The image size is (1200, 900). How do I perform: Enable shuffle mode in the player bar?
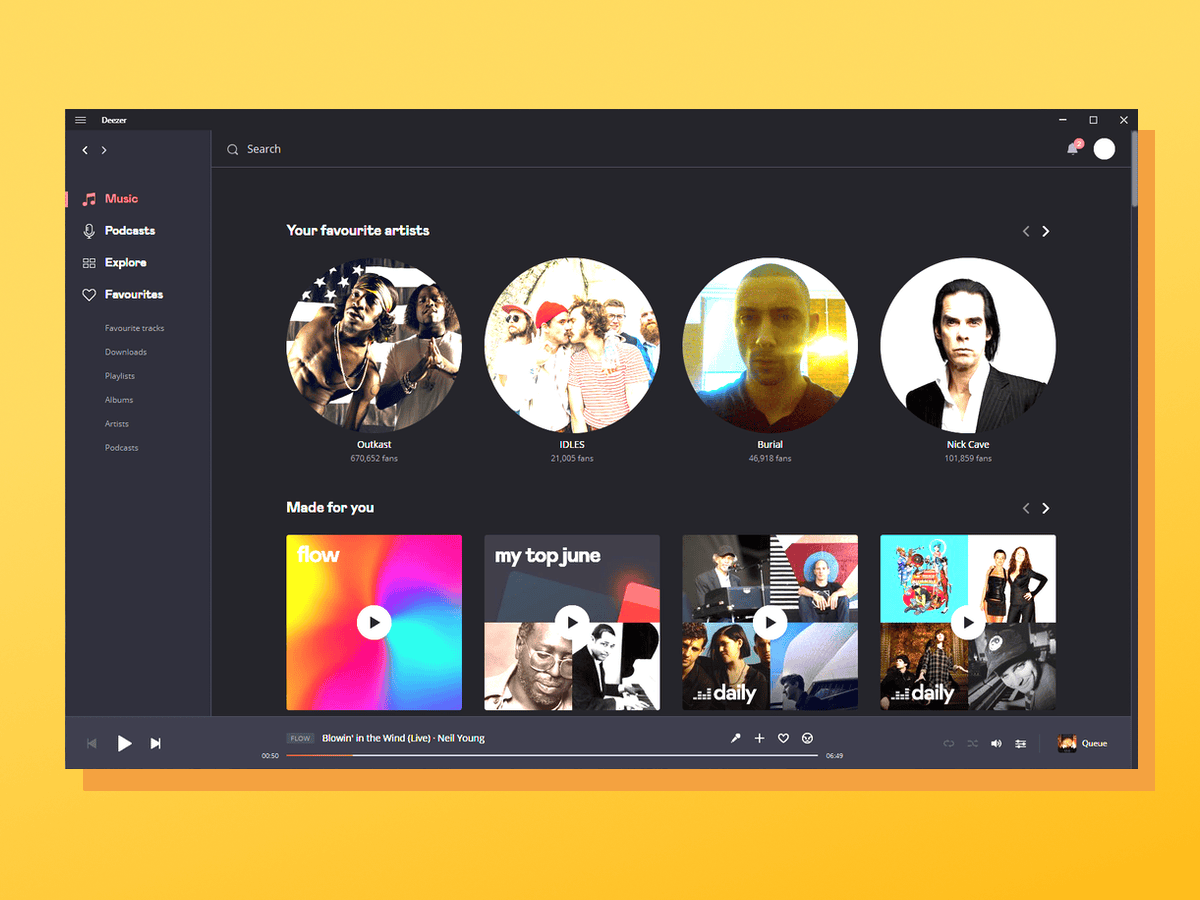coord(972,743)
